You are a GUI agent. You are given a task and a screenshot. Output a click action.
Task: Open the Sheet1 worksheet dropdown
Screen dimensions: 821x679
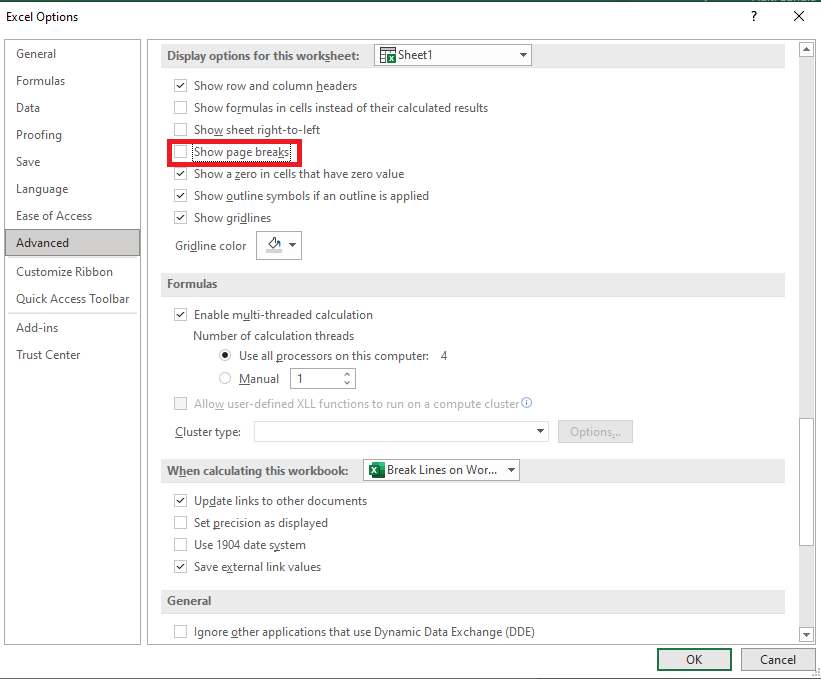point(453,55)
